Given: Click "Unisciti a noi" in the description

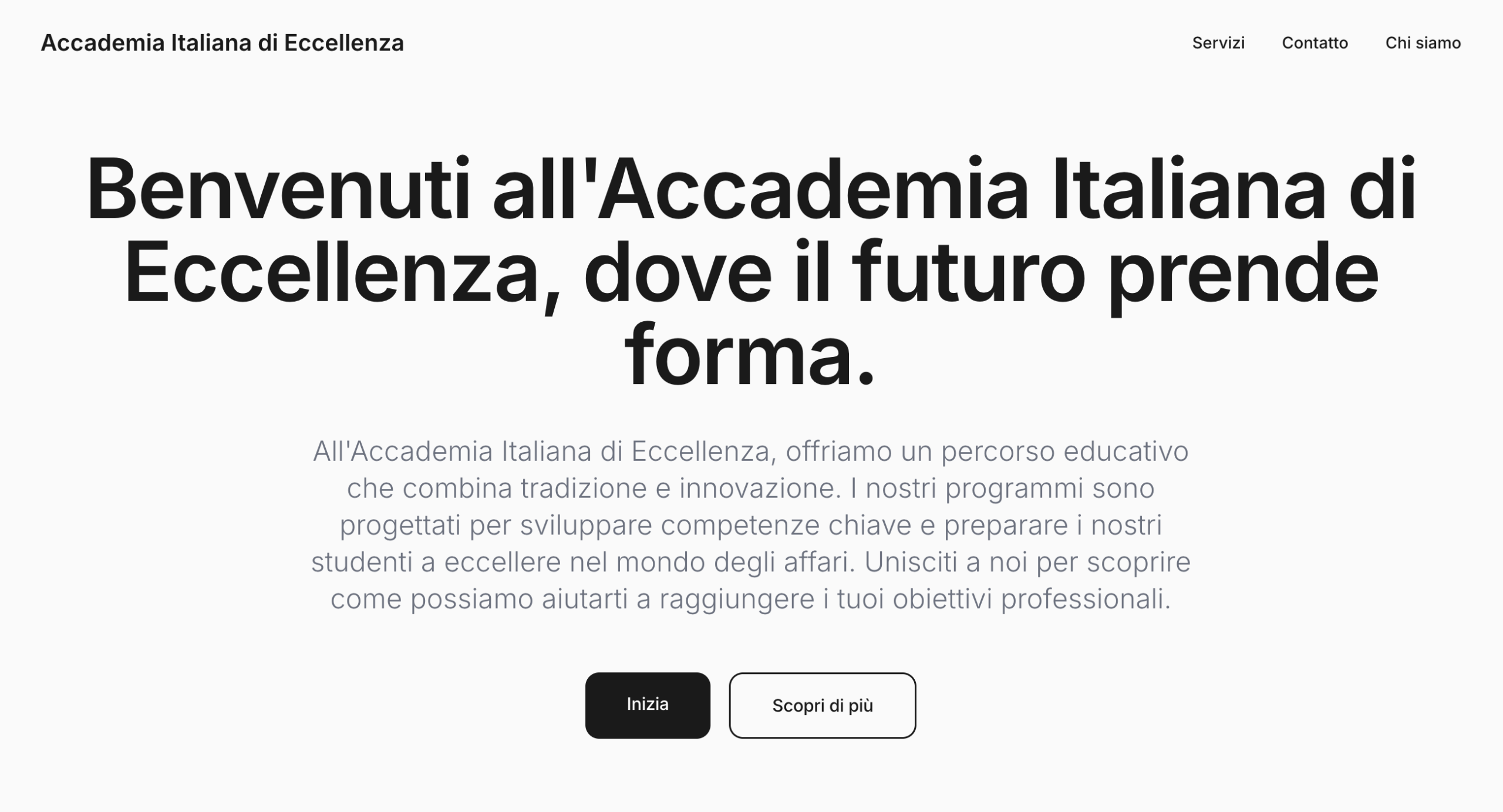Looking at the screenshot, I should point(945,562).
